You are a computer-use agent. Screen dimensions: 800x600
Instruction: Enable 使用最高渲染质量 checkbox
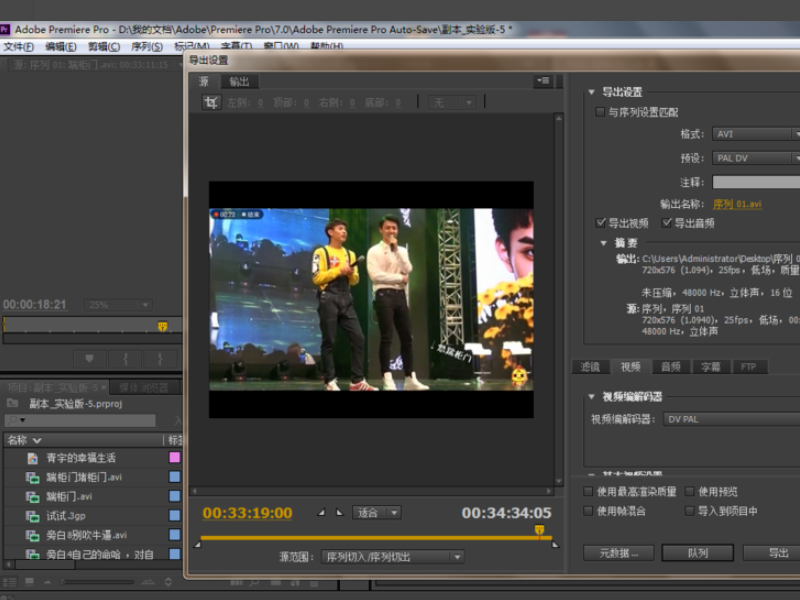pyautogui.click(x=588, y=491)
